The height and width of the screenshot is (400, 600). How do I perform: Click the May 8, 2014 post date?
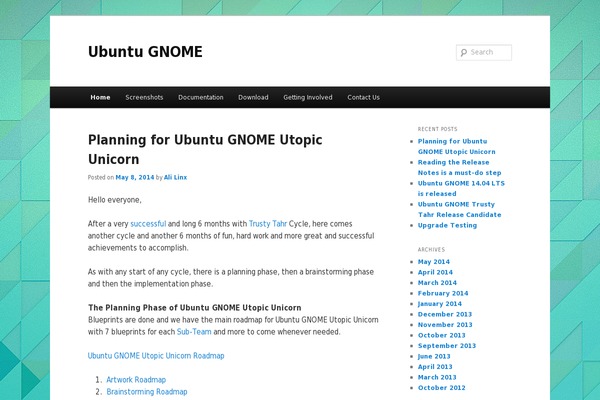coord(135,177)
